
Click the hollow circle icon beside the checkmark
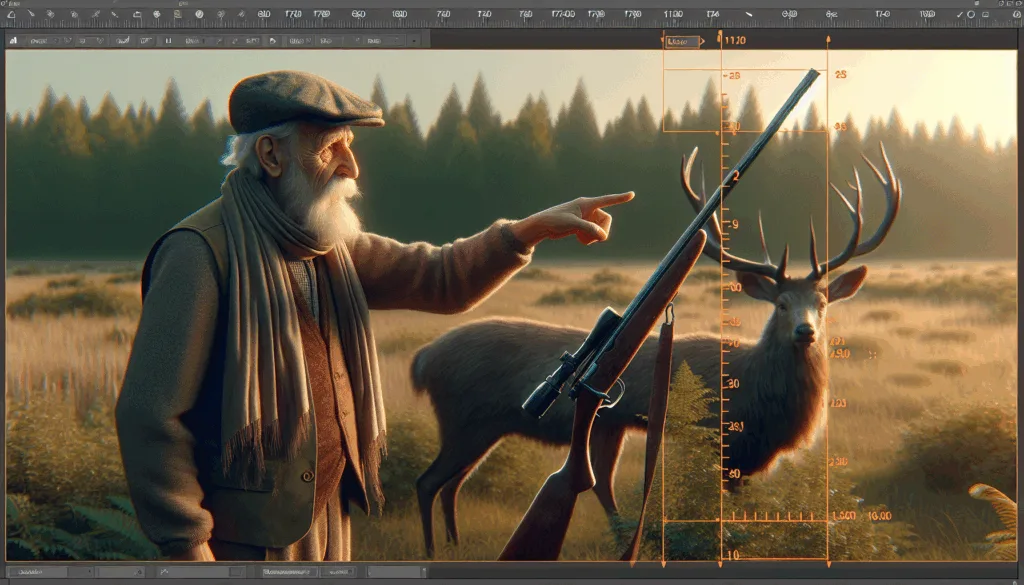point(971,14)
